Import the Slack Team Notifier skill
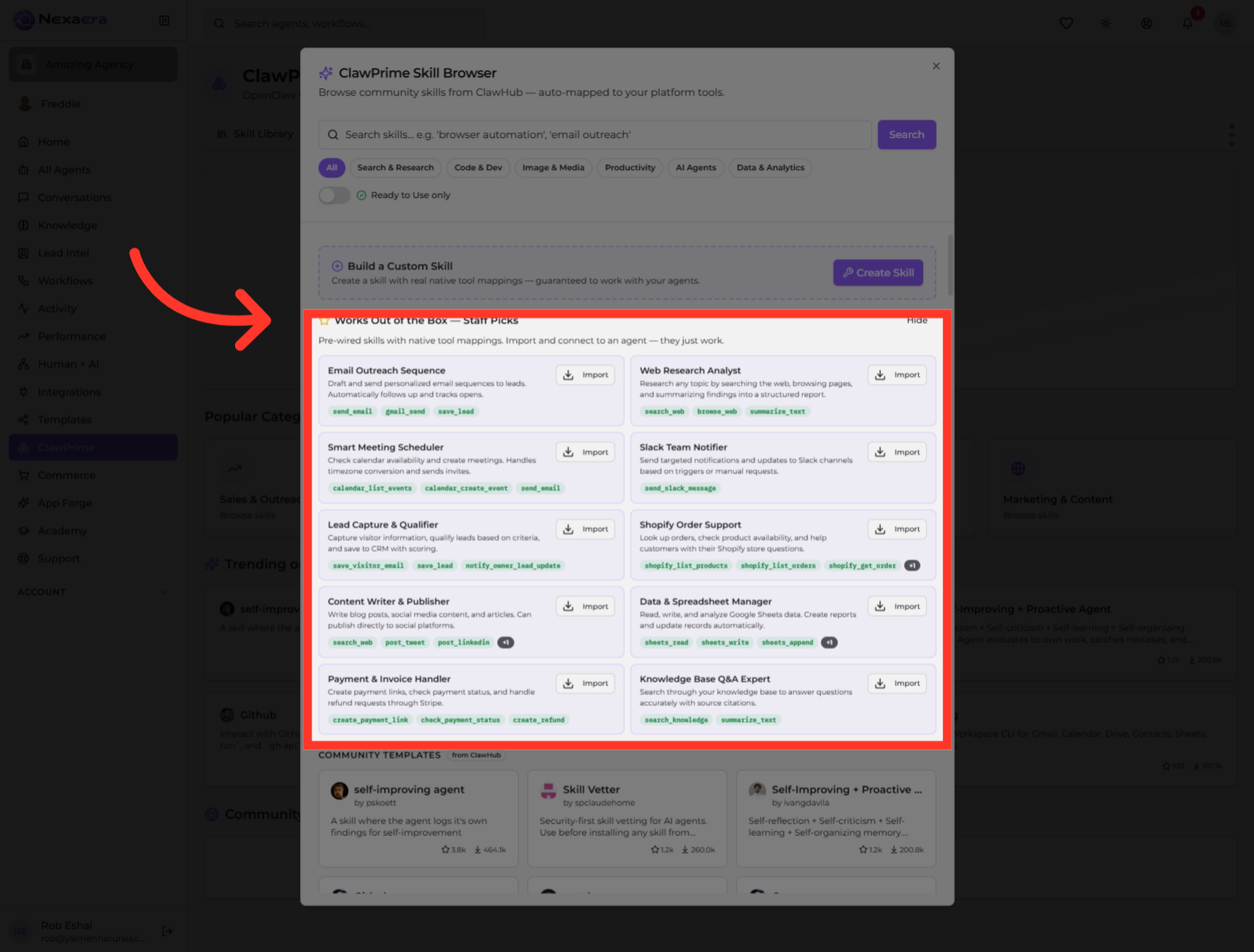 897,452
